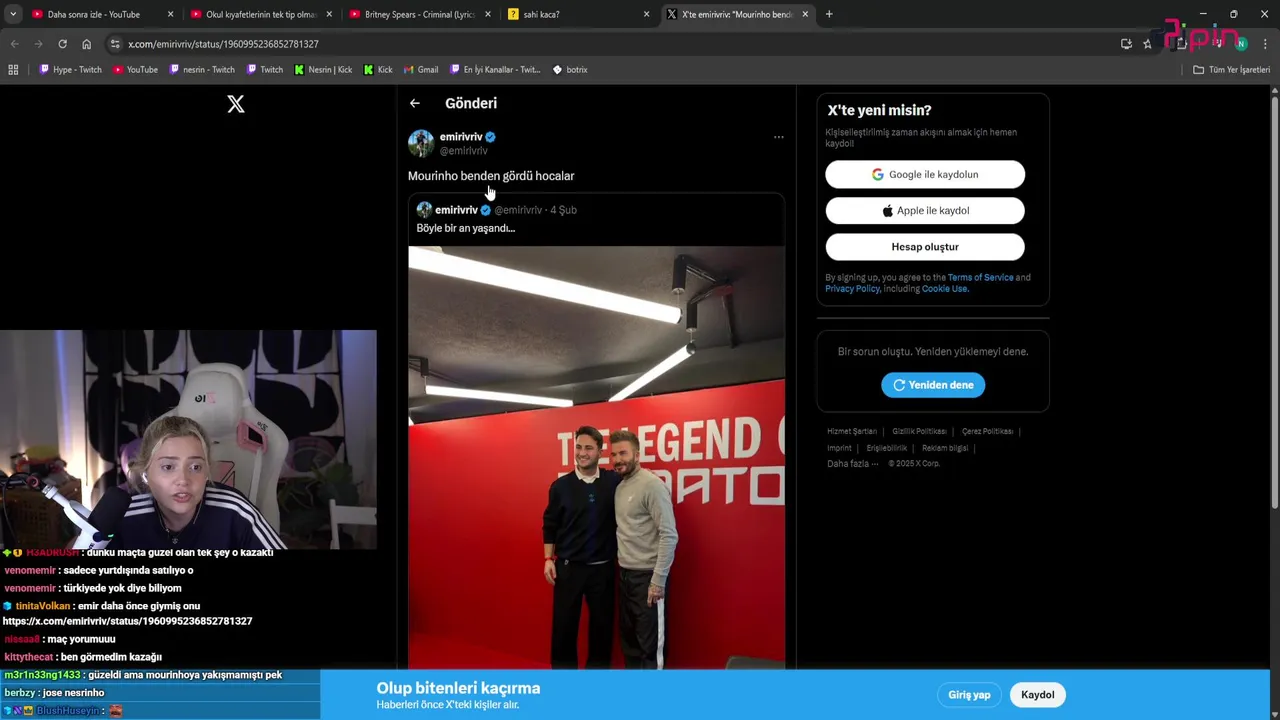Click 'Kaydol' in the bottom banner
The width and height of the screenshot is (1280, 720).
(x=1038, y=695)
